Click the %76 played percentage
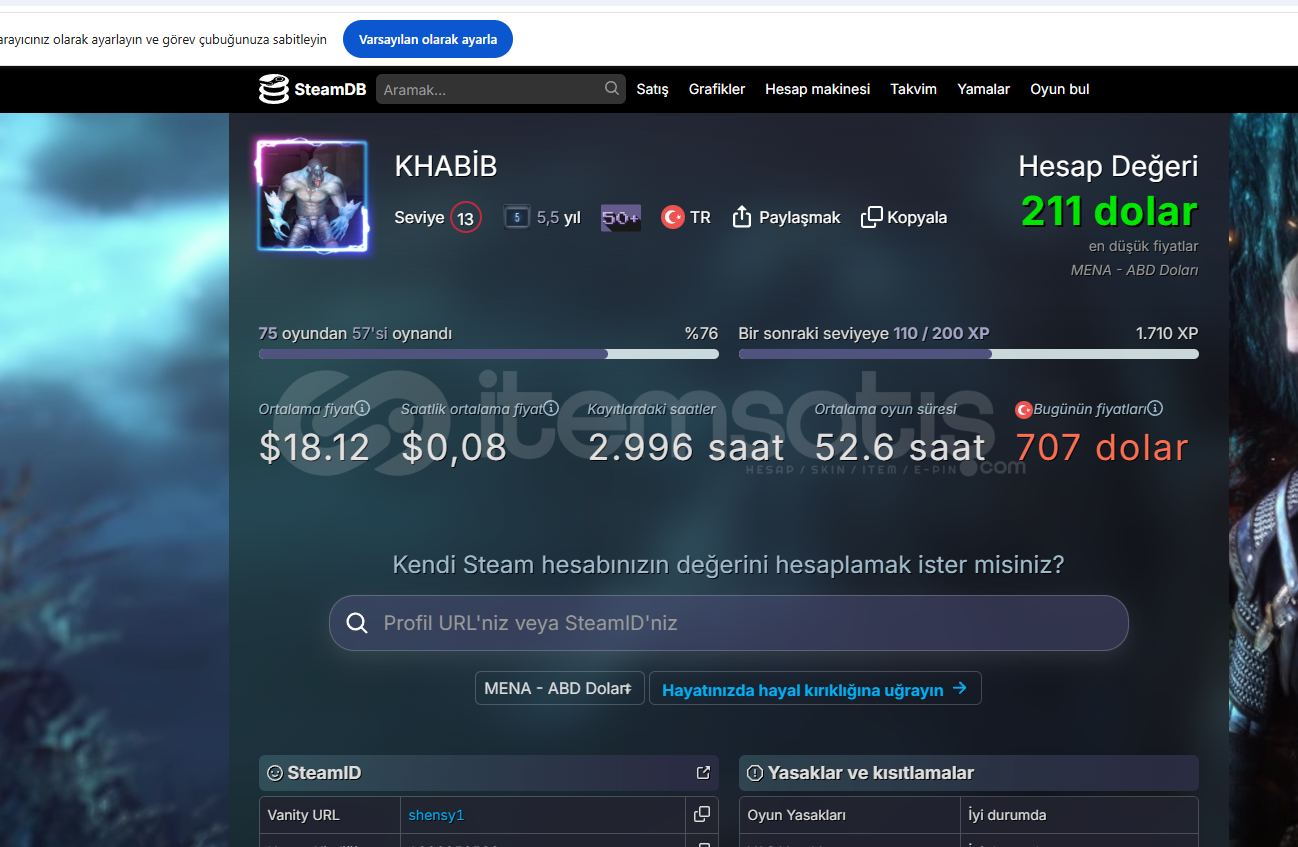Viewport: 1298px width, 847px height. [701, 333]
